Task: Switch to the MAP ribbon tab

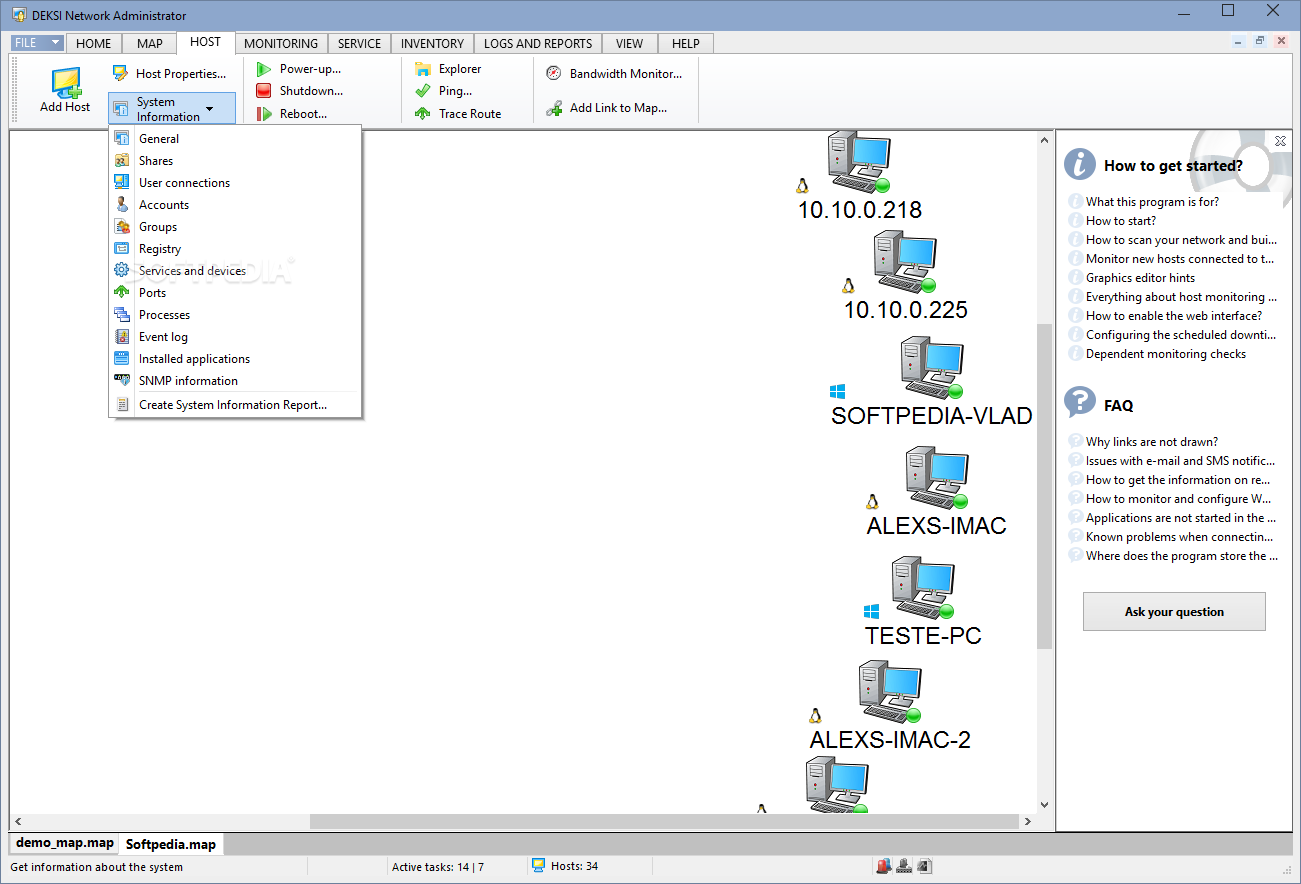Action: [x=150, y=43]
